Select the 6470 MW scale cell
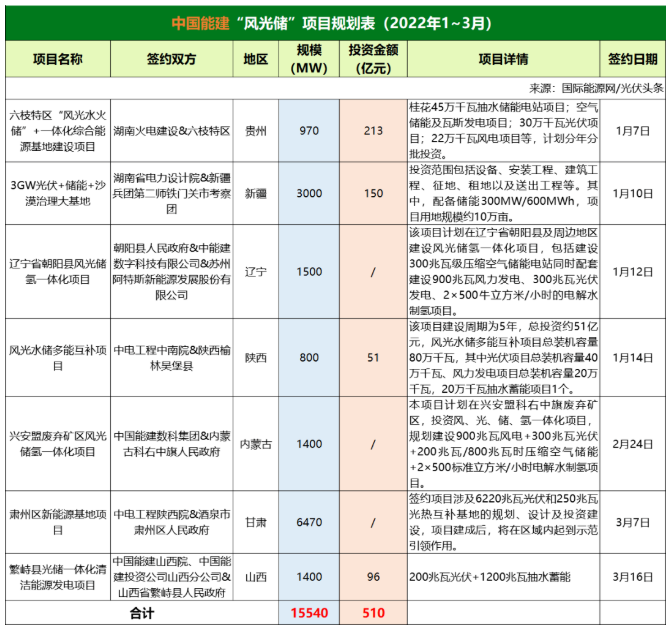Viewport: 669px width, 631px height. coord(309,522)
